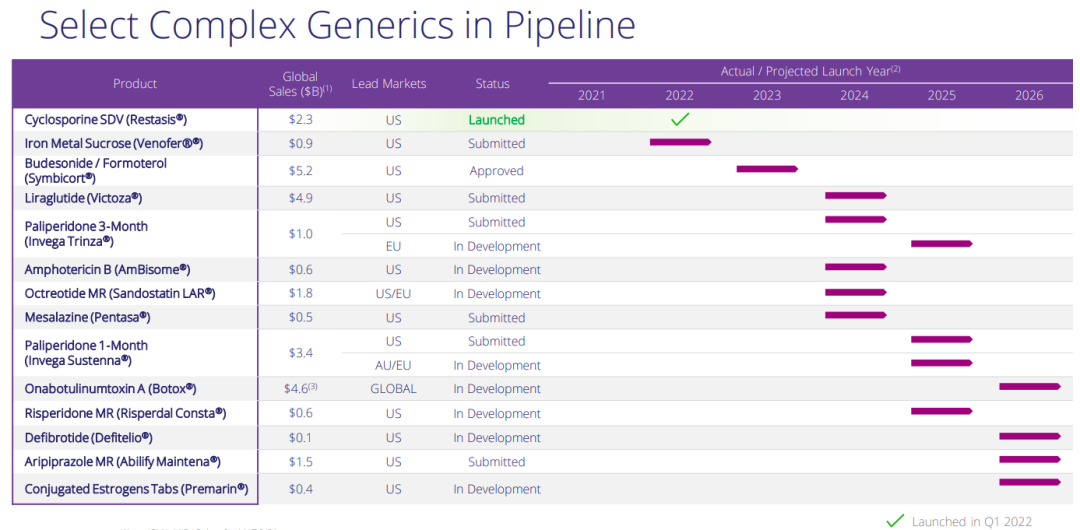Click the $3.4 sales value for Paliperidone 1-Month
The image size is (1080, 530).
(301, 353)
